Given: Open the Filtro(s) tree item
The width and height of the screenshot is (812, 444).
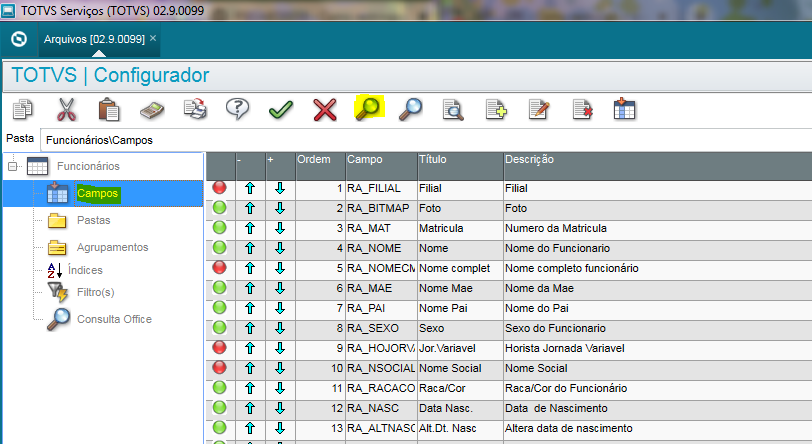Looking at the screenshot, I should pos(95,292).
